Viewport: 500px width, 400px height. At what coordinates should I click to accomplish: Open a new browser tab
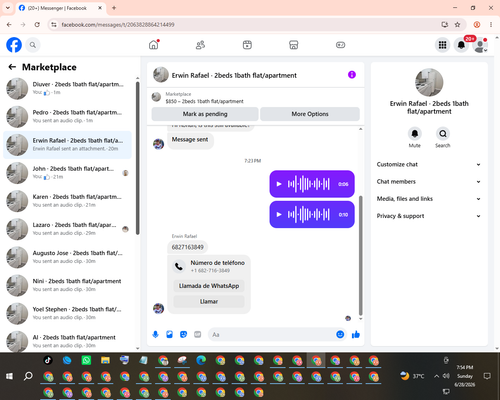click(114, 8)
